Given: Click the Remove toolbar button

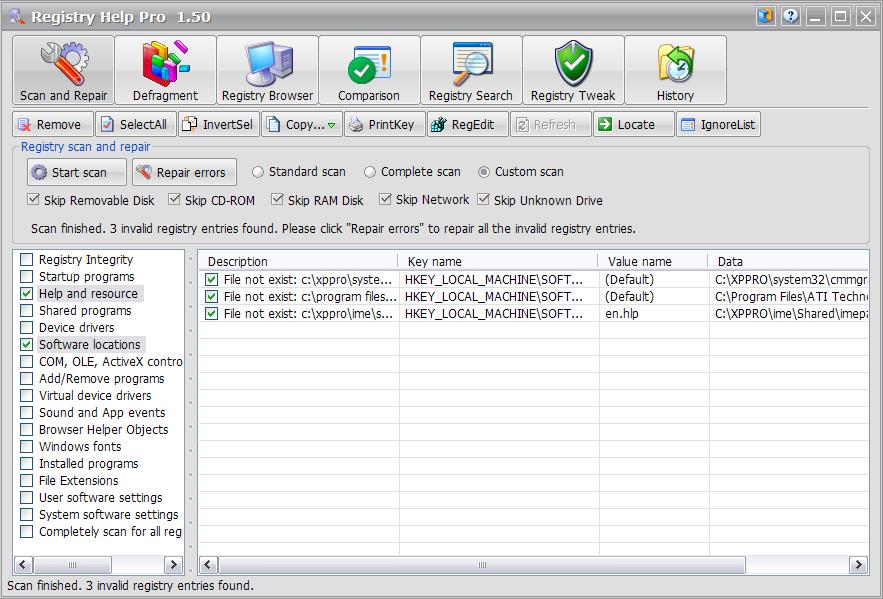Looking at the screenshot, I should pyautogui.click(x=53, y=124).
